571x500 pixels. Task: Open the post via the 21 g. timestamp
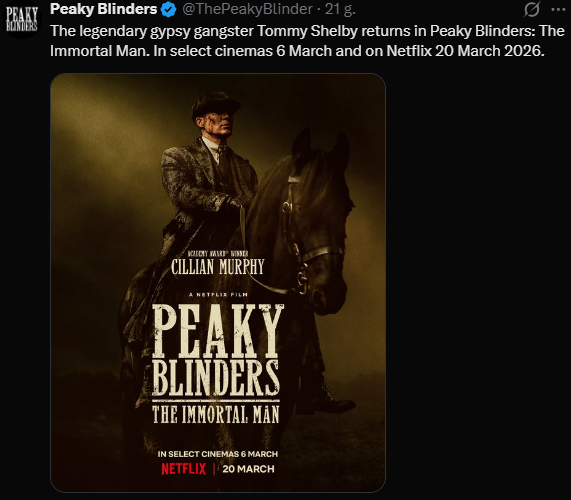(x=340, y=9)
